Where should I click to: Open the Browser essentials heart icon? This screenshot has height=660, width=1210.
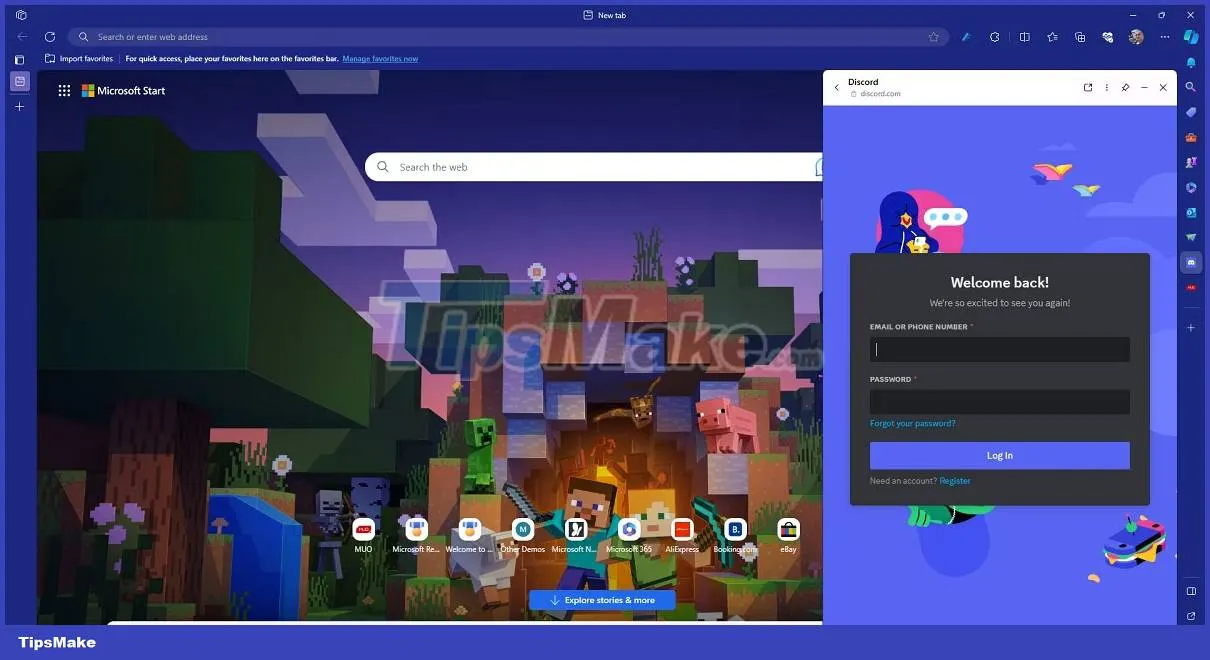pyautogui.click(x=1108, y=37)
